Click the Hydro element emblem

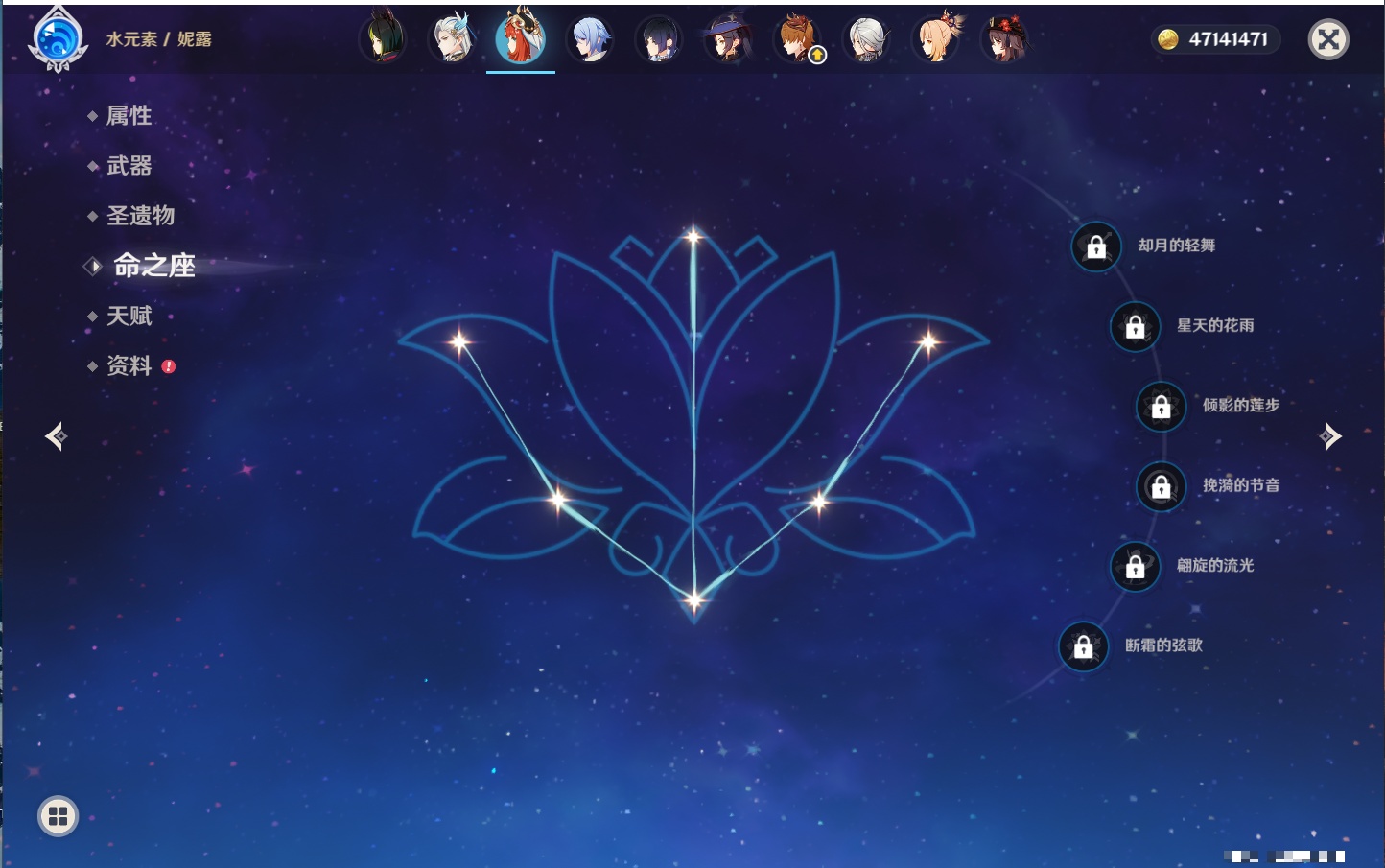click(58, 40)
